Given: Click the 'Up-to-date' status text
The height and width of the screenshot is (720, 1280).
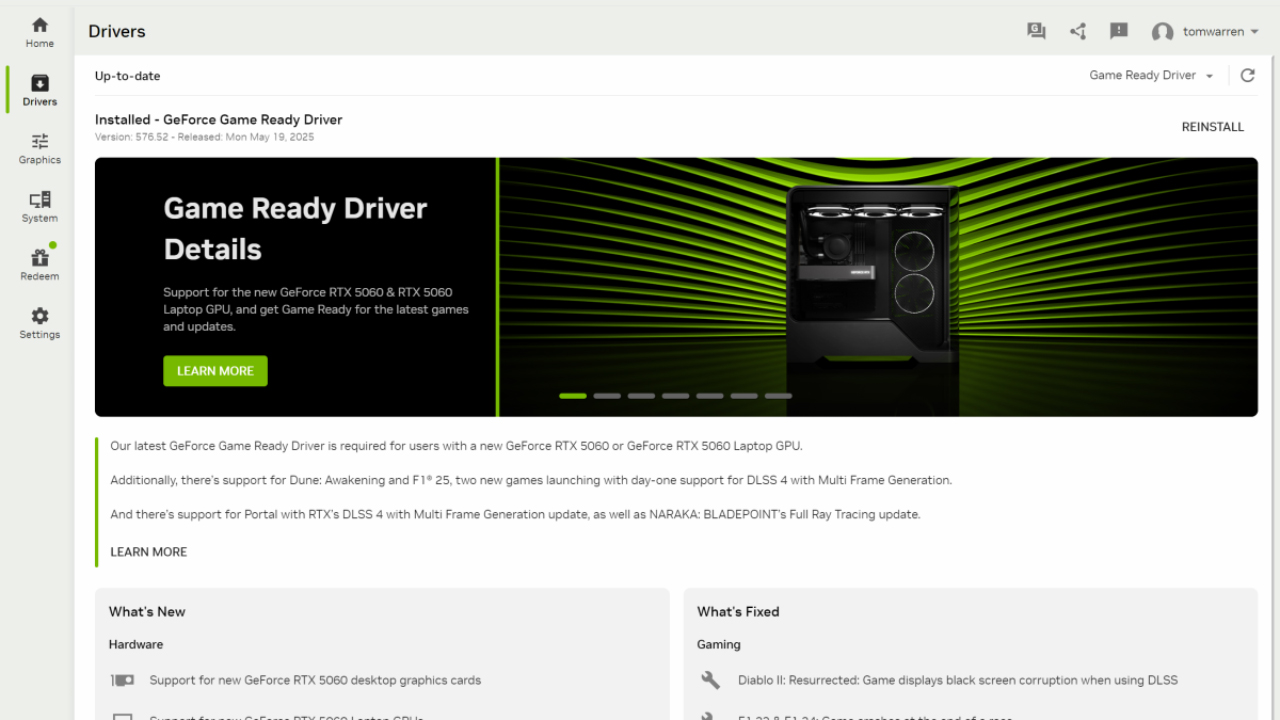Looking at the screenshot, I should click(x=127, y=76).
